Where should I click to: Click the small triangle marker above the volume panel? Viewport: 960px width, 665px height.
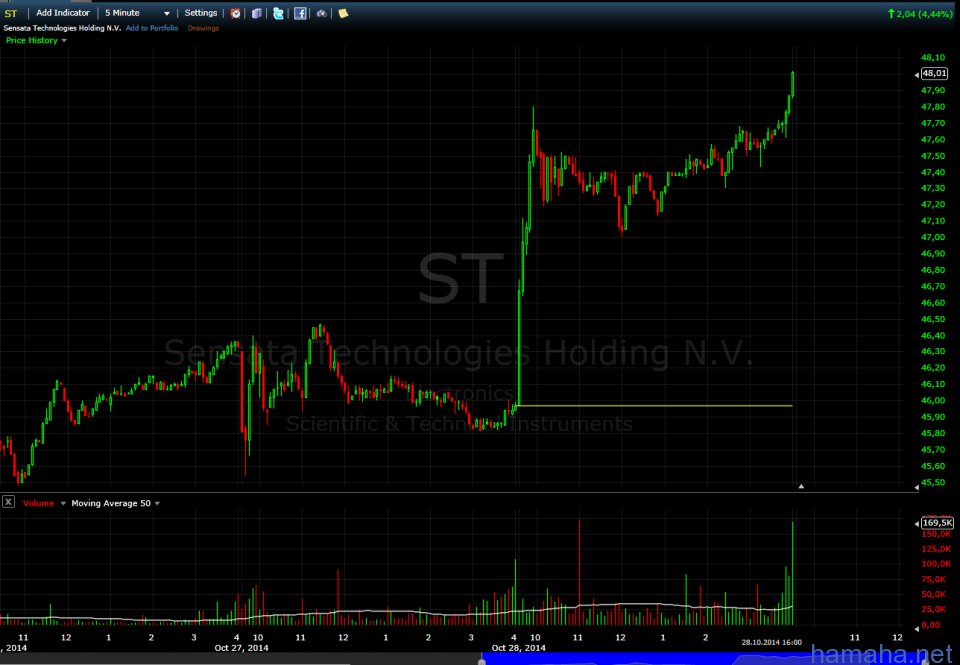pyautogui.click(x=801, y=486)
